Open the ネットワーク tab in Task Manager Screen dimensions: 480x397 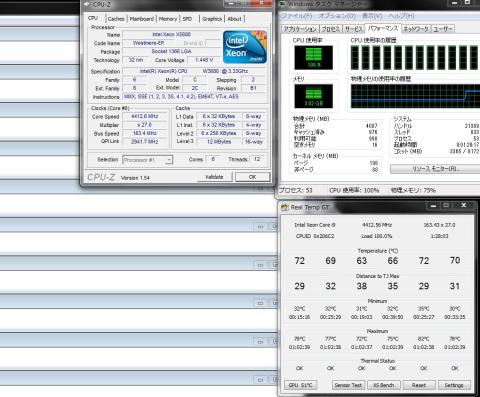pyautogui.click(x=416, y=29)
